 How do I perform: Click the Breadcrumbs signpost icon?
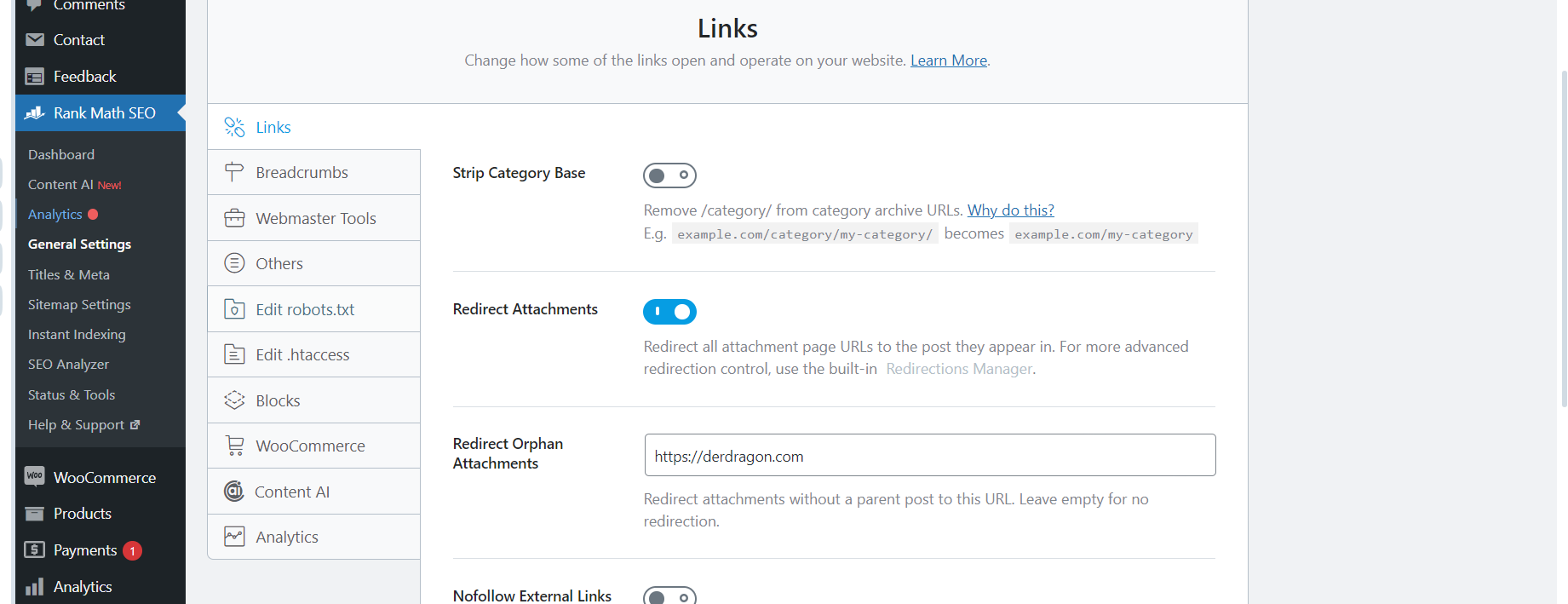pos(234,172)
